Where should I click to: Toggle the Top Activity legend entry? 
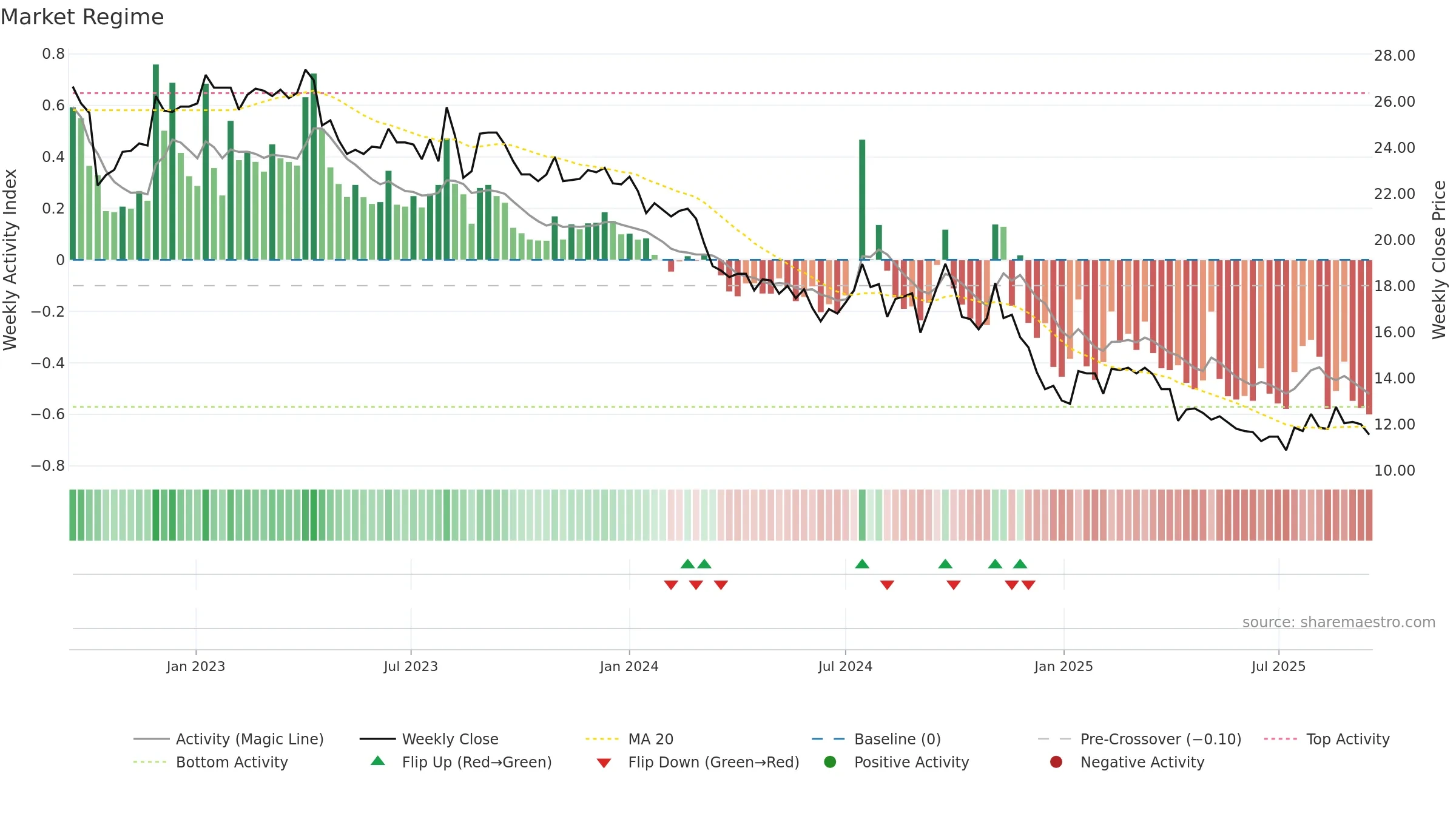pyautogui.click(x=1327, y=739)
